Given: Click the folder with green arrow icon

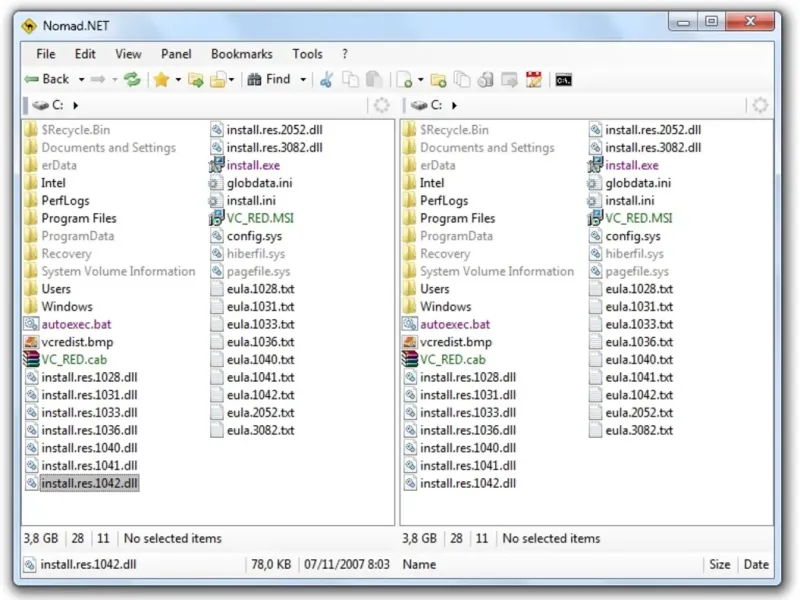Looking at the screenshot, I should click(x=195, y=80).
